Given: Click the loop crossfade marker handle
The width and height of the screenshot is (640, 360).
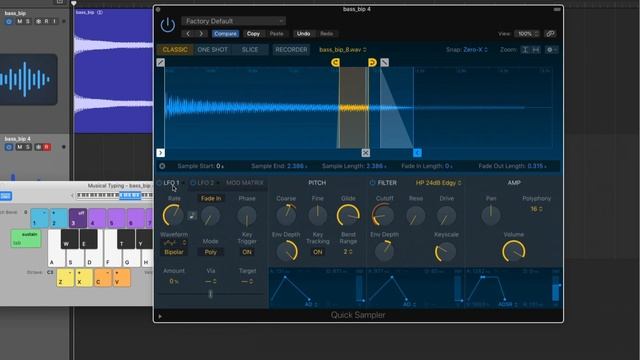Looking at the screenshot, I should (365, 153).
